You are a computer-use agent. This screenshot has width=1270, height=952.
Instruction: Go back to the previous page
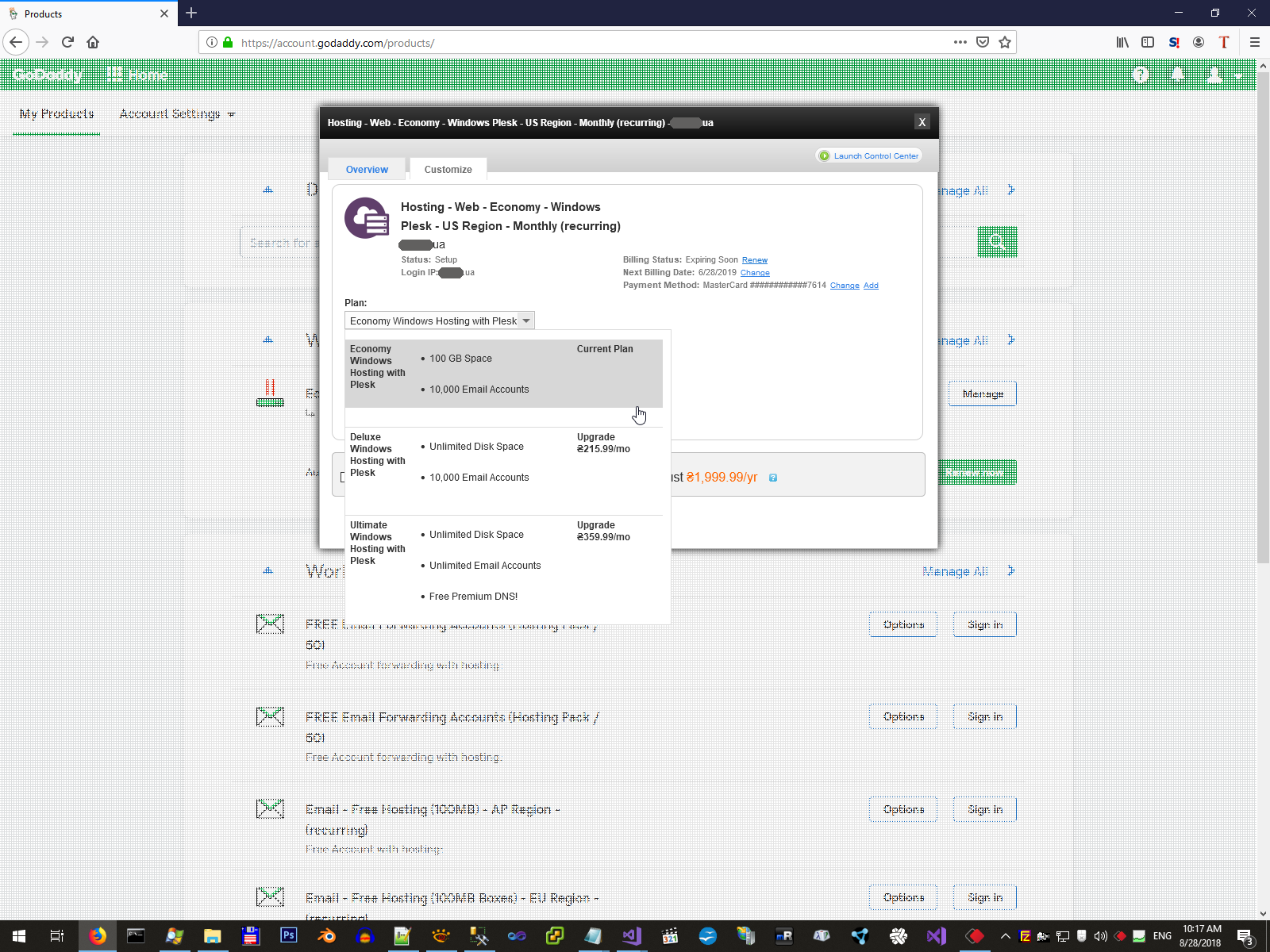pos(16,42)
